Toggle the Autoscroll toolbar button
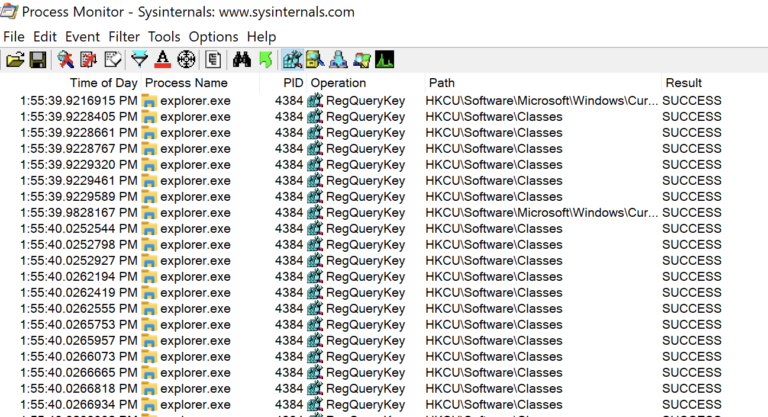The width and height of the screenshot is (768, 417). (x=89, y=60)
